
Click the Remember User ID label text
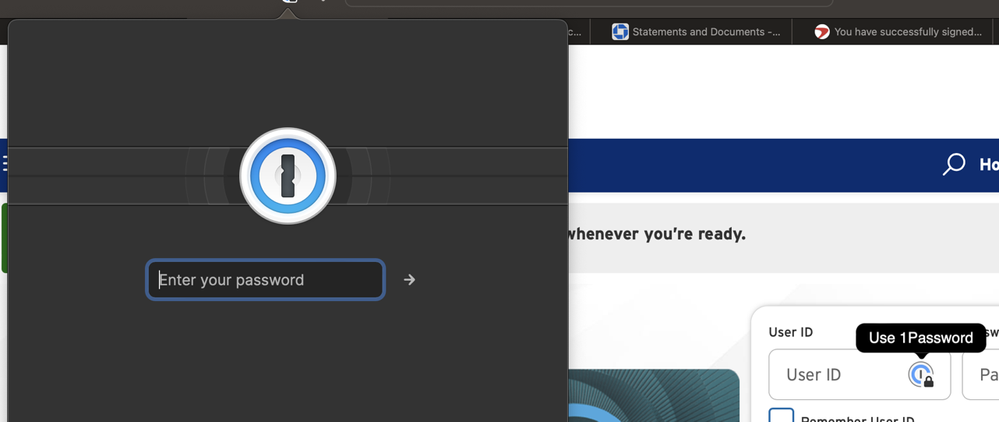(x=858, y=418)
